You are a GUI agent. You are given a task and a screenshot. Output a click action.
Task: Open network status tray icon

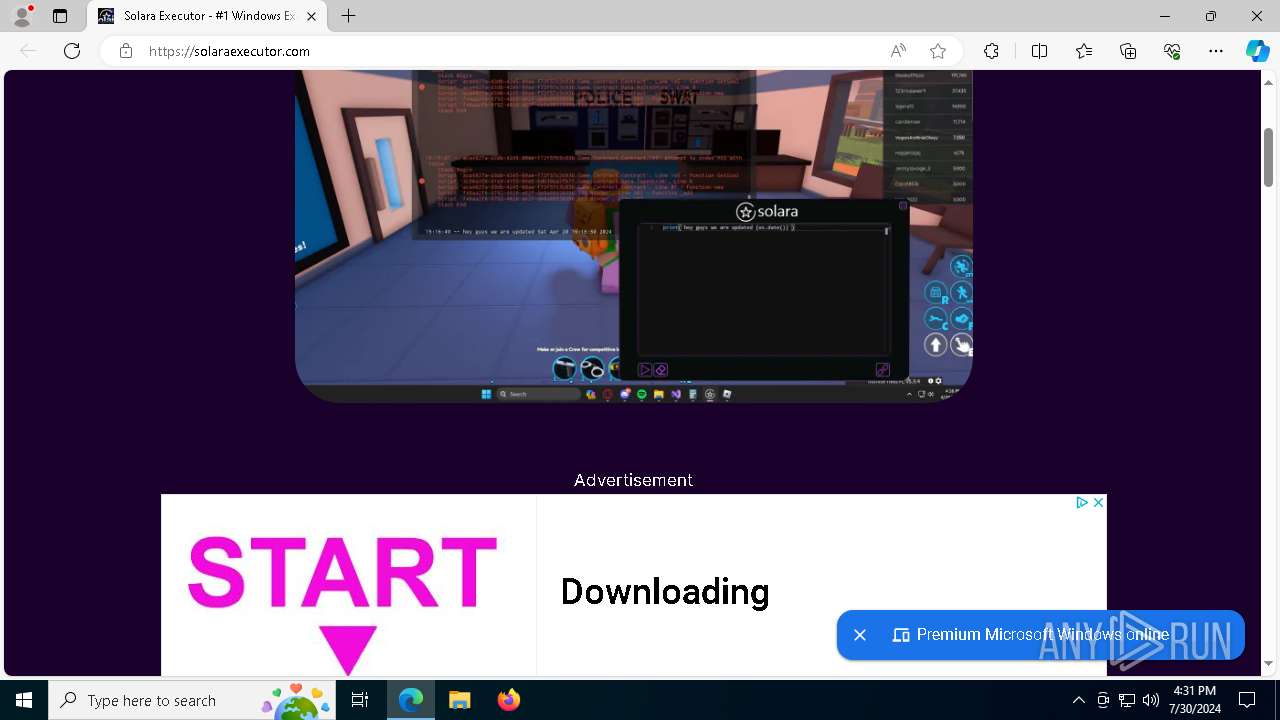1127,700
